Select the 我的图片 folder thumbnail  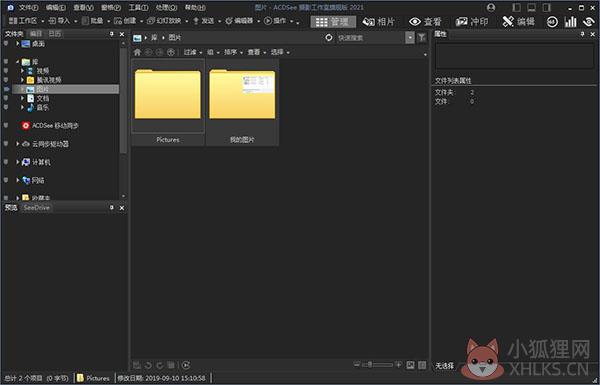point(242,102)
